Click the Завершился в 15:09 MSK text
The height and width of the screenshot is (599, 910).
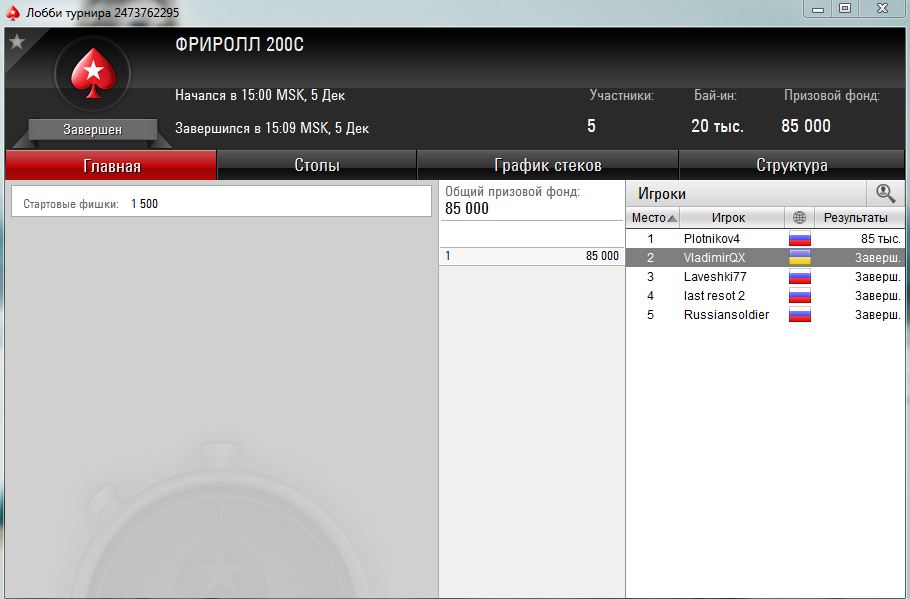(x=272, y=128)
